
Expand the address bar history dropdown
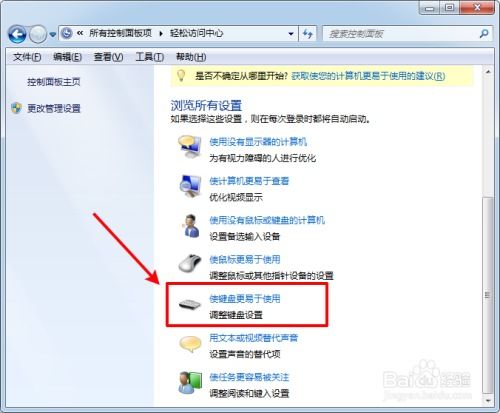click(291, 34)
